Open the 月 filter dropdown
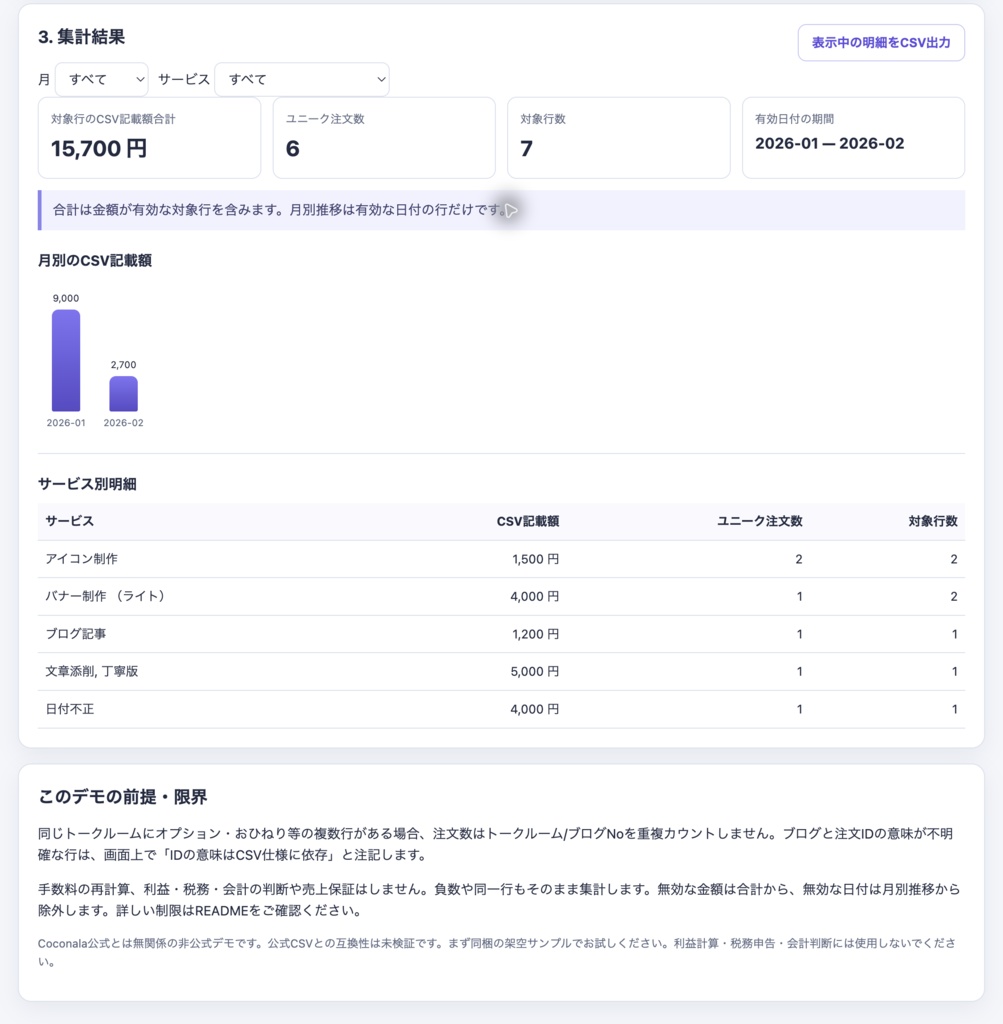Screen dimensions: 1003x1024 (x=102, y=80)
